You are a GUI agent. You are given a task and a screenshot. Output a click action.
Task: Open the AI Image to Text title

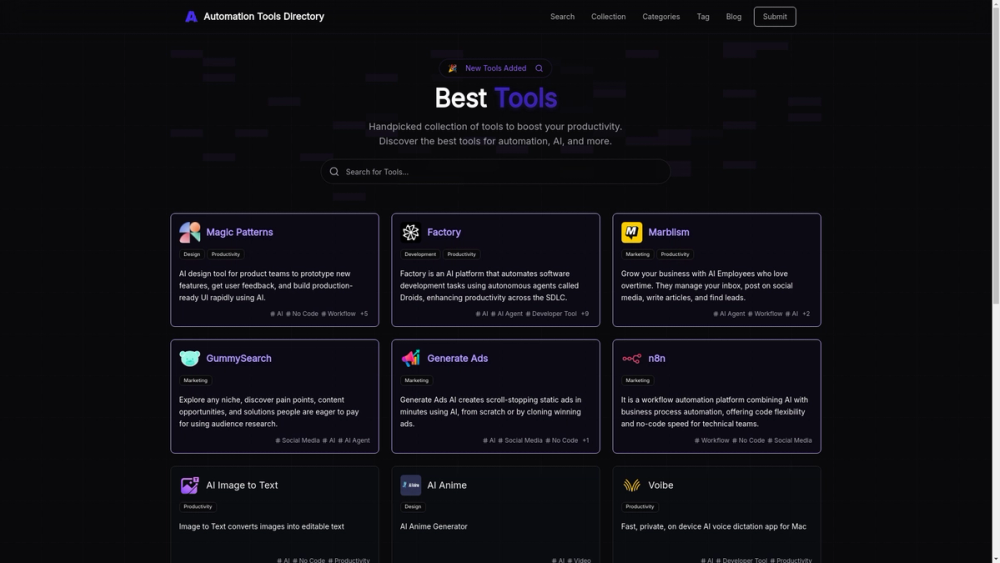point(242,485)
